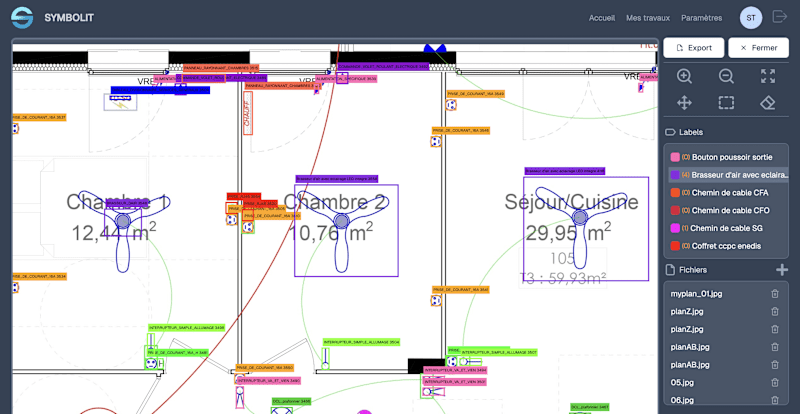Click the INTERRUPTEUR_SIMPLE_ALLUMAGE 3498 green tag
800x414 pixels.
click(x=187, y=327)
